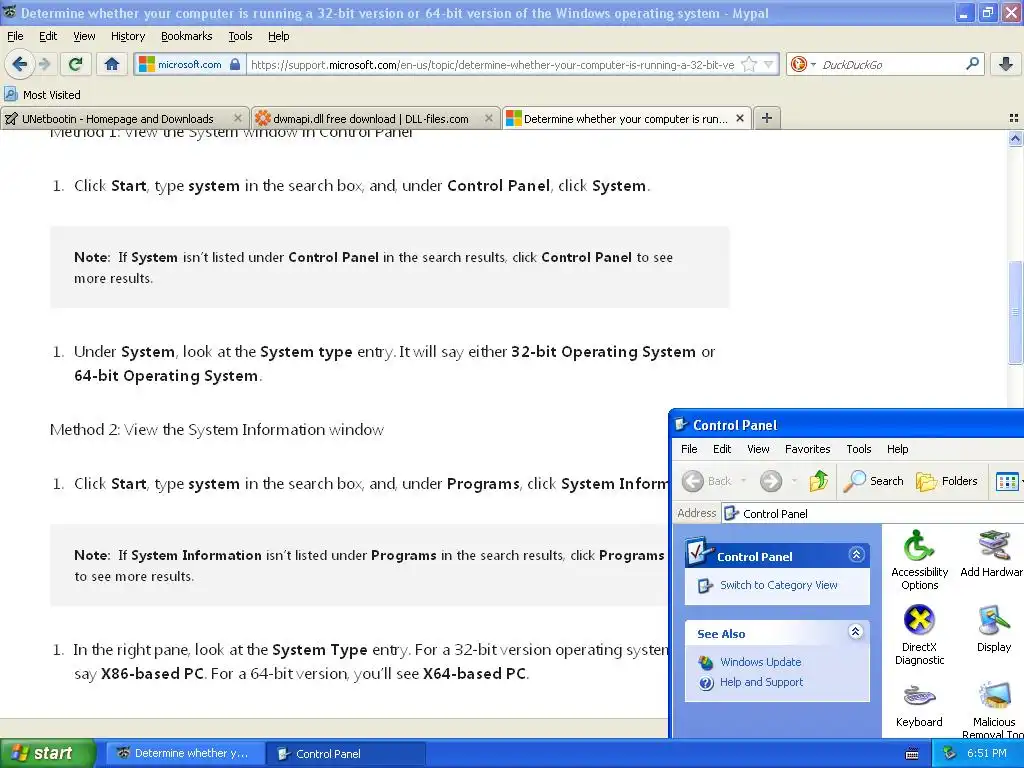The height and width of the screenshot is (768, 1024).
Task: Collapse the See Also section
Action: pyautogui.click(x=856, y=632)
